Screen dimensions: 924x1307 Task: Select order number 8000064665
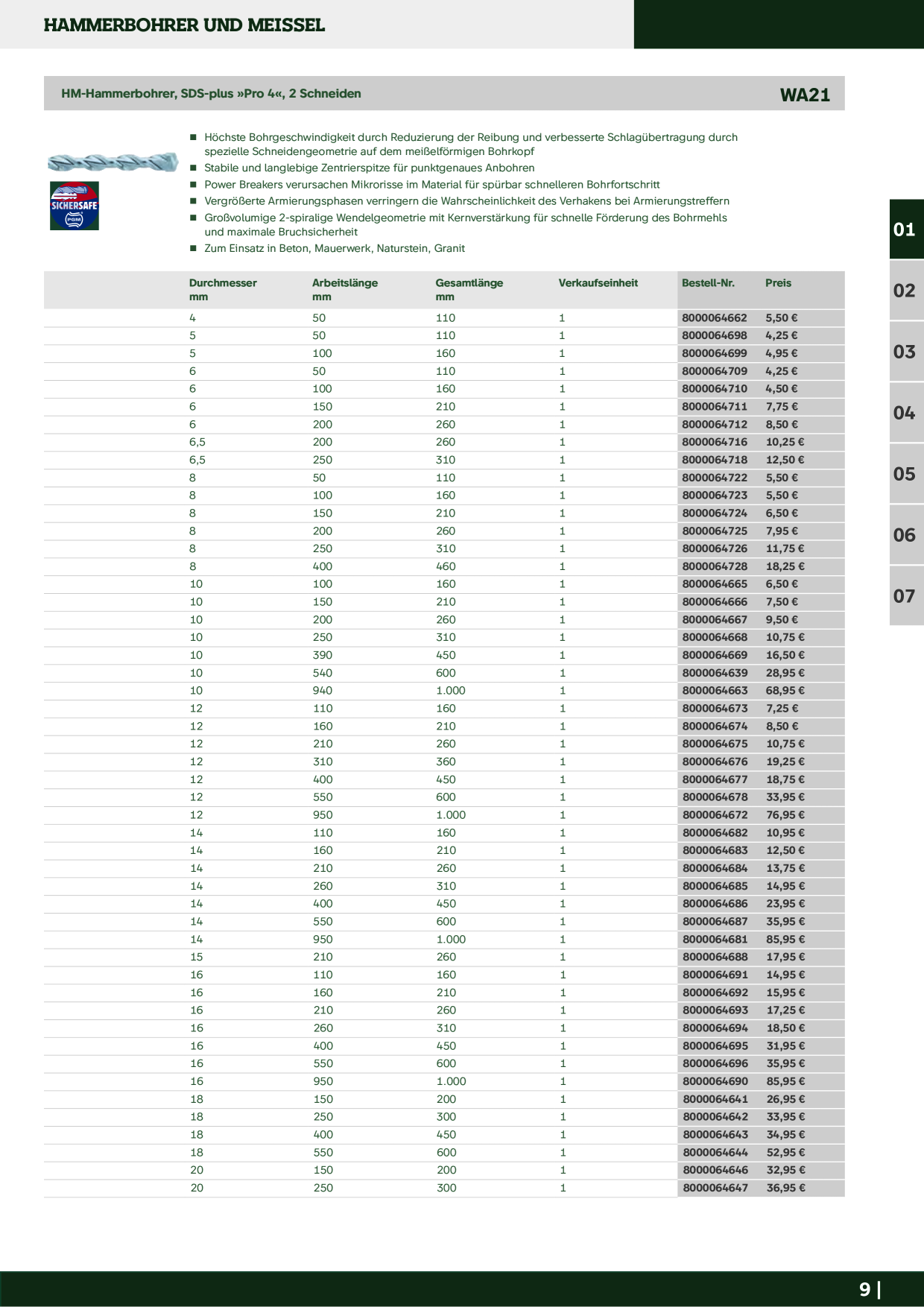[715, 584]
